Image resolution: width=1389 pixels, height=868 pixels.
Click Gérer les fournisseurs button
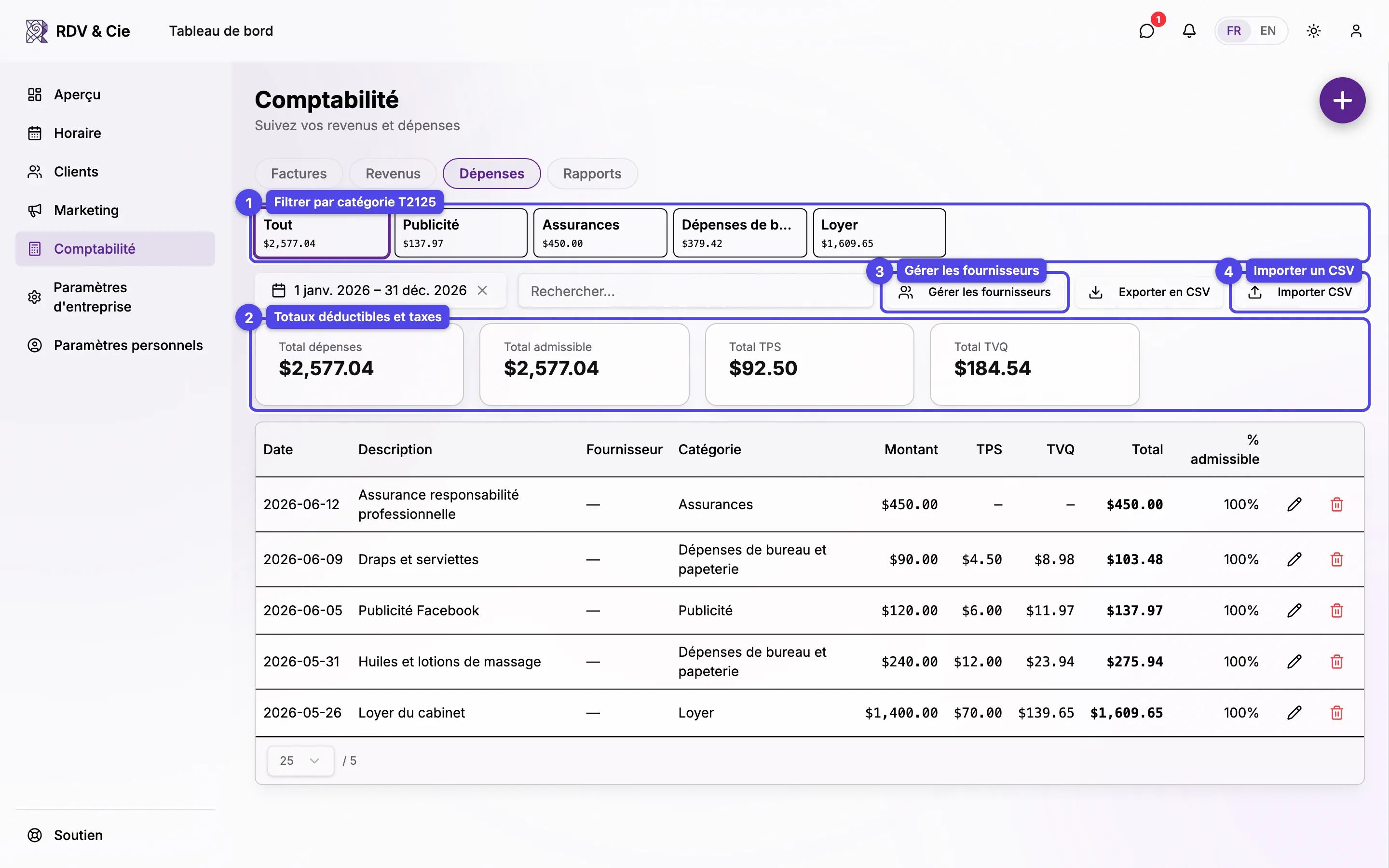pyautogui.click(x=974, y=292)
